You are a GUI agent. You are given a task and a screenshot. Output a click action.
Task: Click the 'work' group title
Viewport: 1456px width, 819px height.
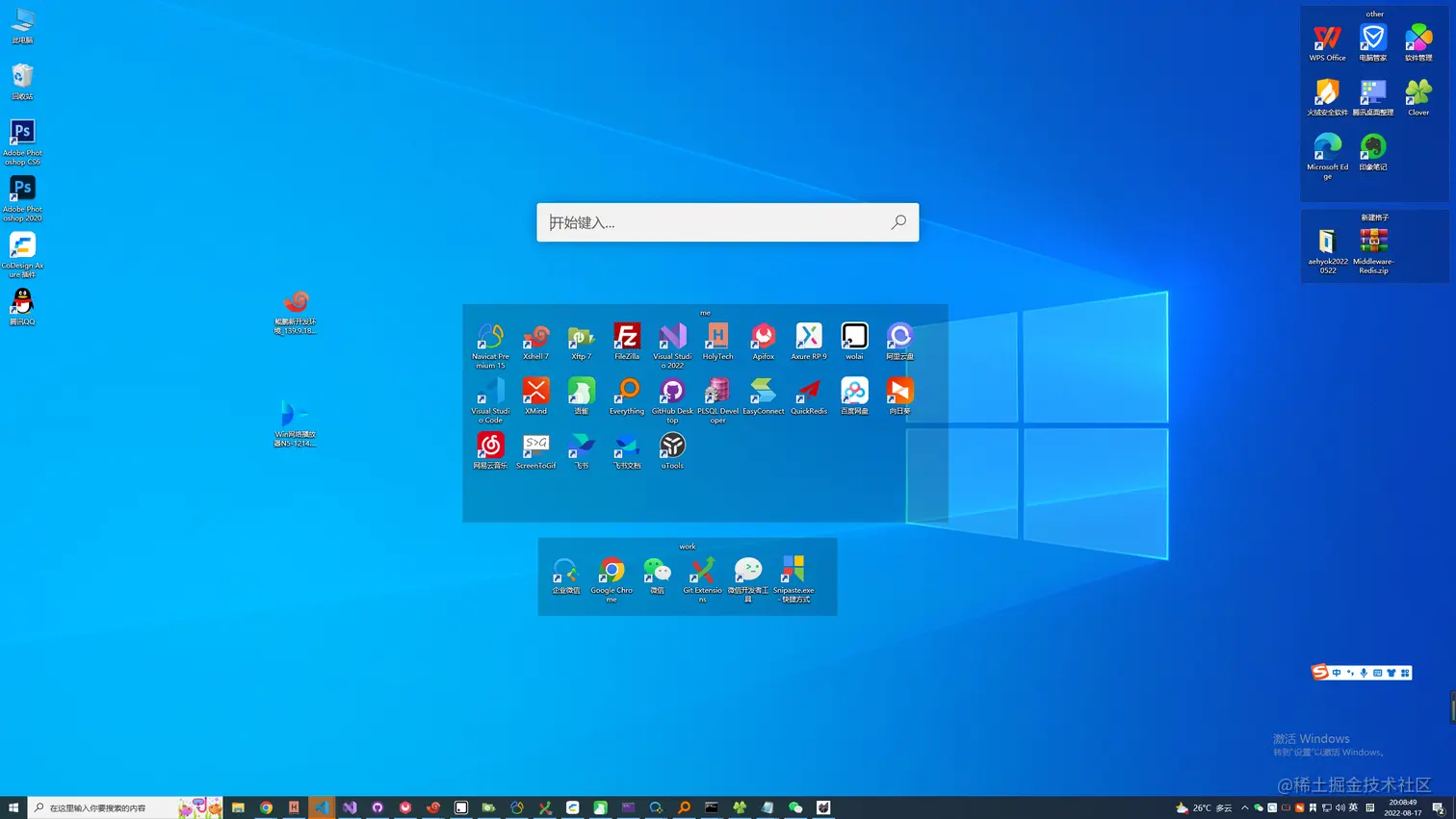pyautogui.click(x=687, y=547)
